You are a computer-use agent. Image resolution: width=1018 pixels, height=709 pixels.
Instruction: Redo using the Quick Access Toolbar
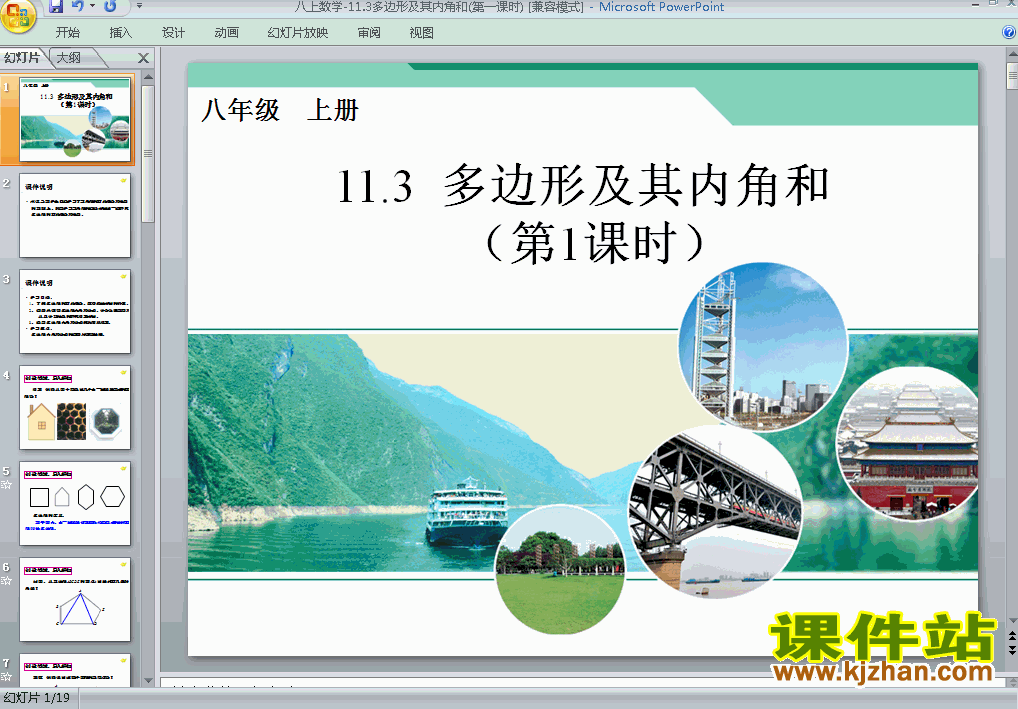click(110, 6)
